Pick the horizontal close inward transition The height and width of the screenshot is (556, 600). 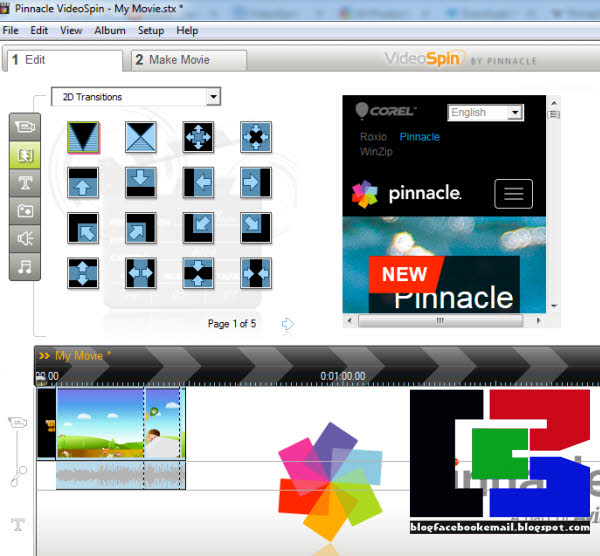256,273
